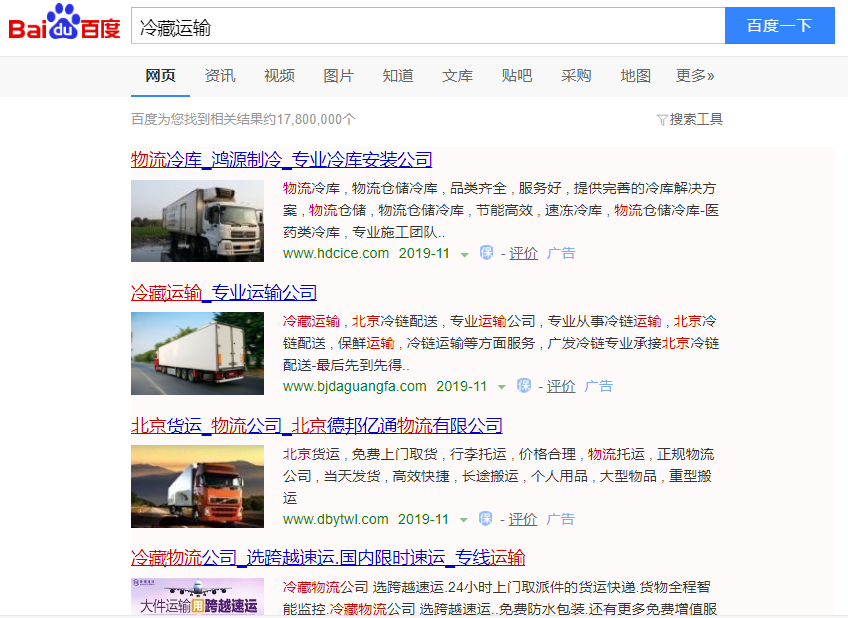Image resolution: width=848 pixels, height=618 pixels.
Task: Switch to the 资讯 tab
Action: pyautogui.click(x=220, y=76)
